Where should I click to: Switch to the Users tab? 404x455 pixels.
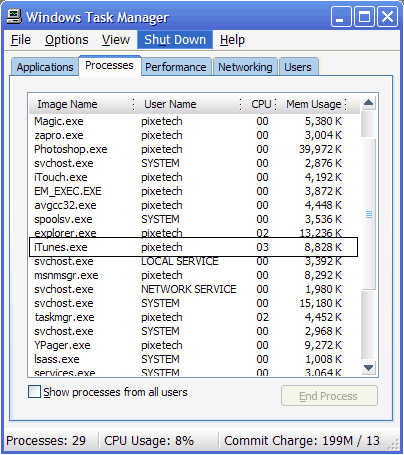pyautogui.click(x=298, y=67)
